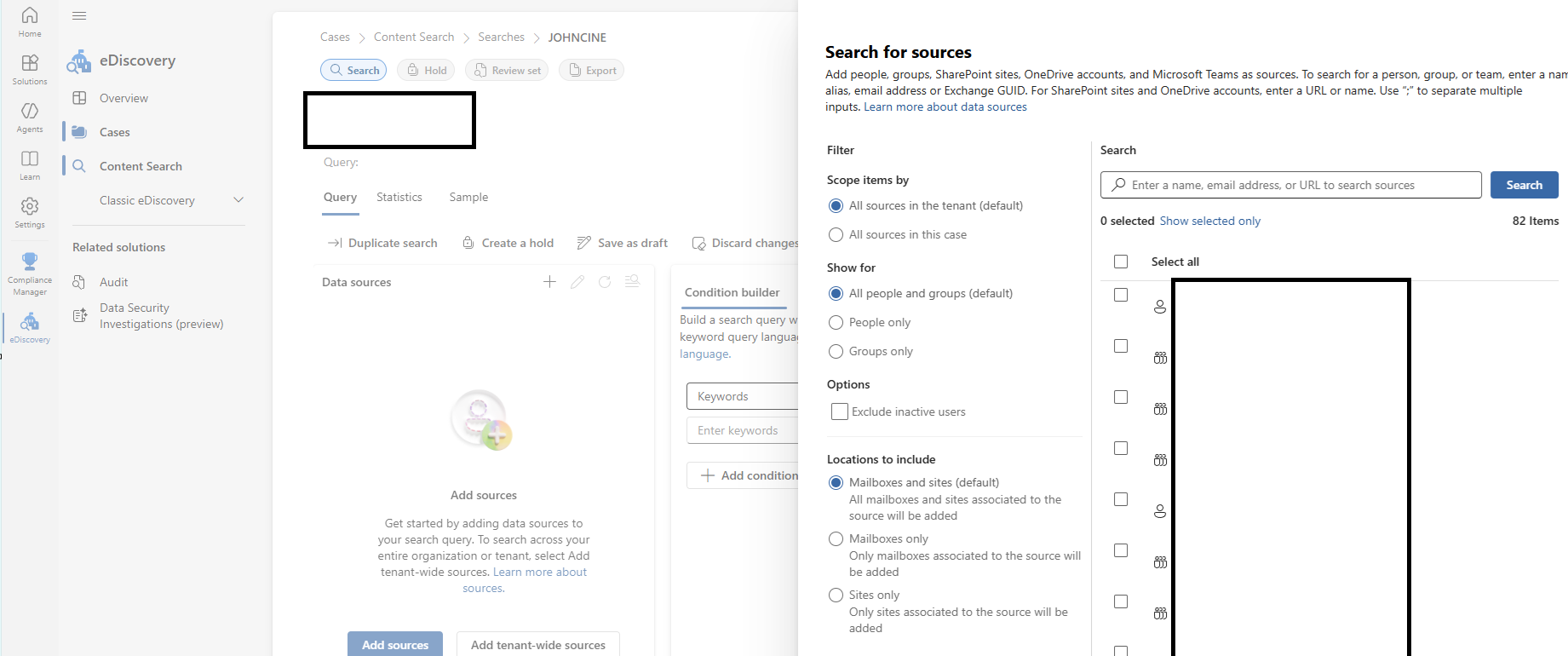Add a data source with plus icon
Viewport: 1568px width, 656px height.
point(549,282)
